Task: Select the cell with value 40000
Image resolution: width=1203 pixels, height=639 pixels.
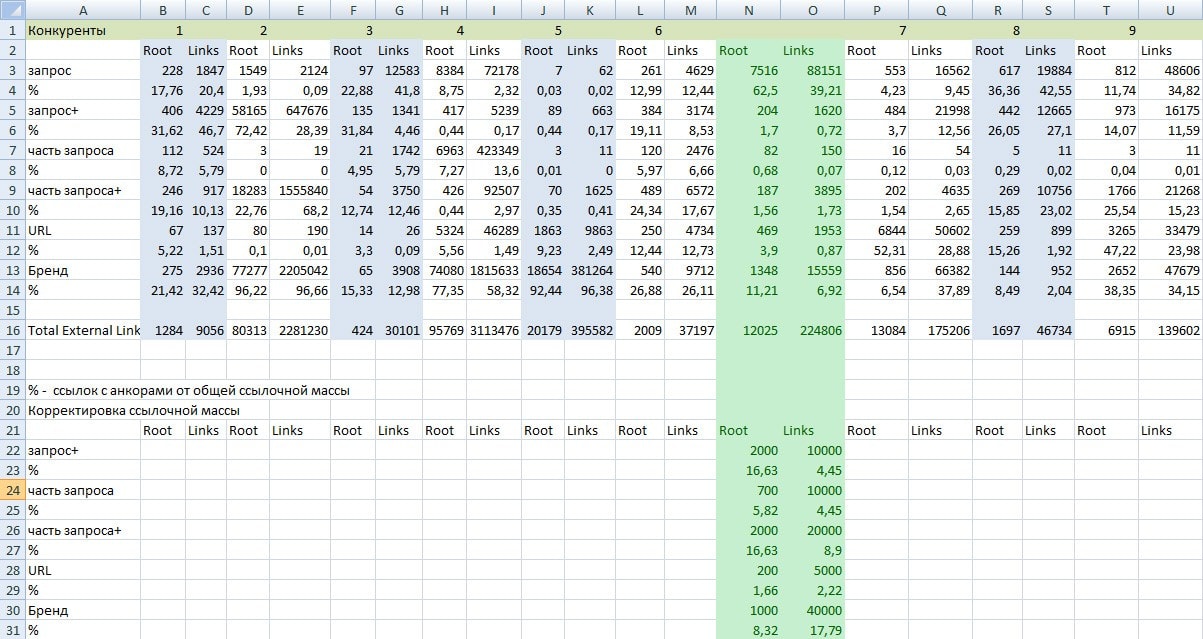Action: (x=811, y=610)
